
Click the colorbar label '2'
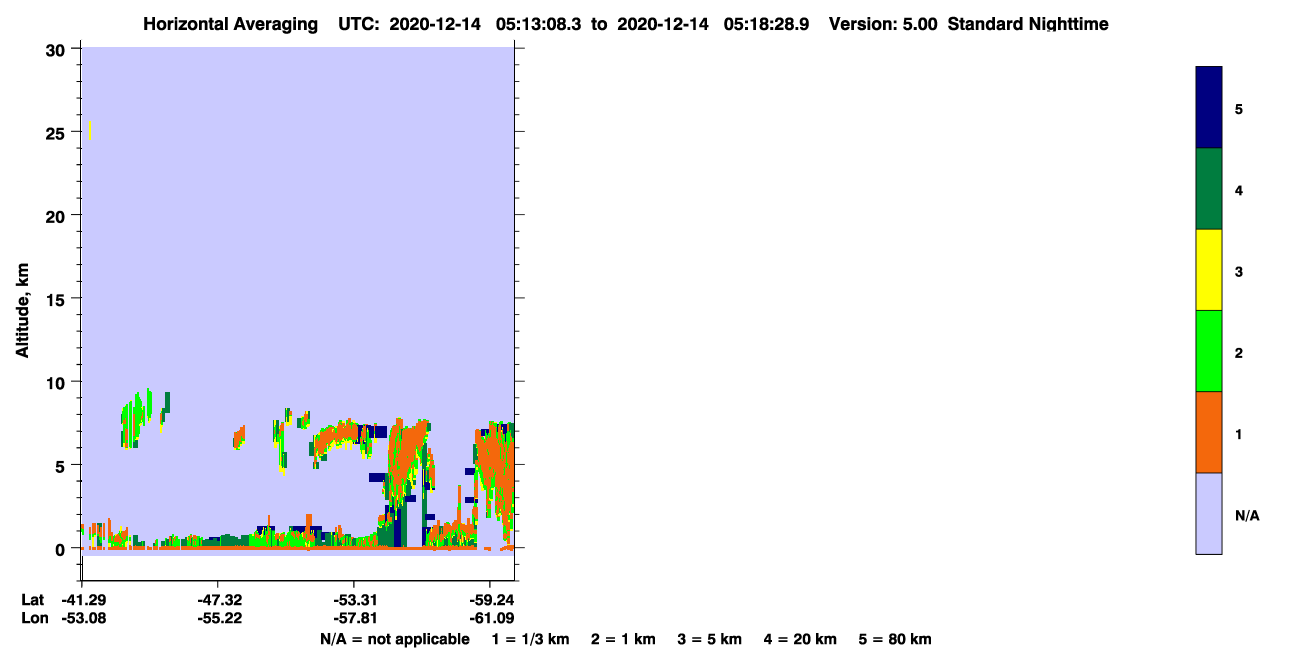click(x=1239, y=352)
